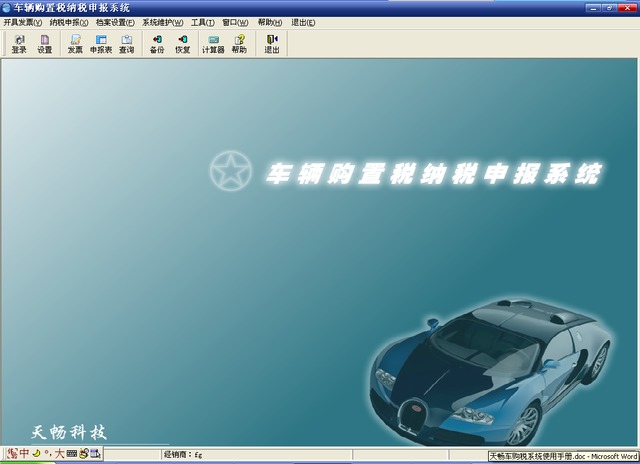Click the IME user face icon
The width and height of the screenshot is (640, 464).
[84, 453]
